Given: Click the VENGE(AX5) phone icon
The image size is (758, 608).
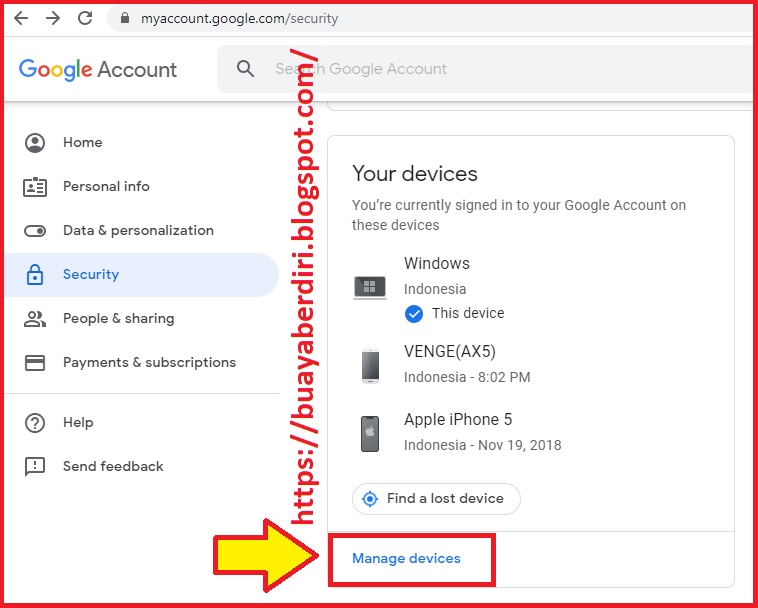Looking at the screenshot, I should pos(370,366).
